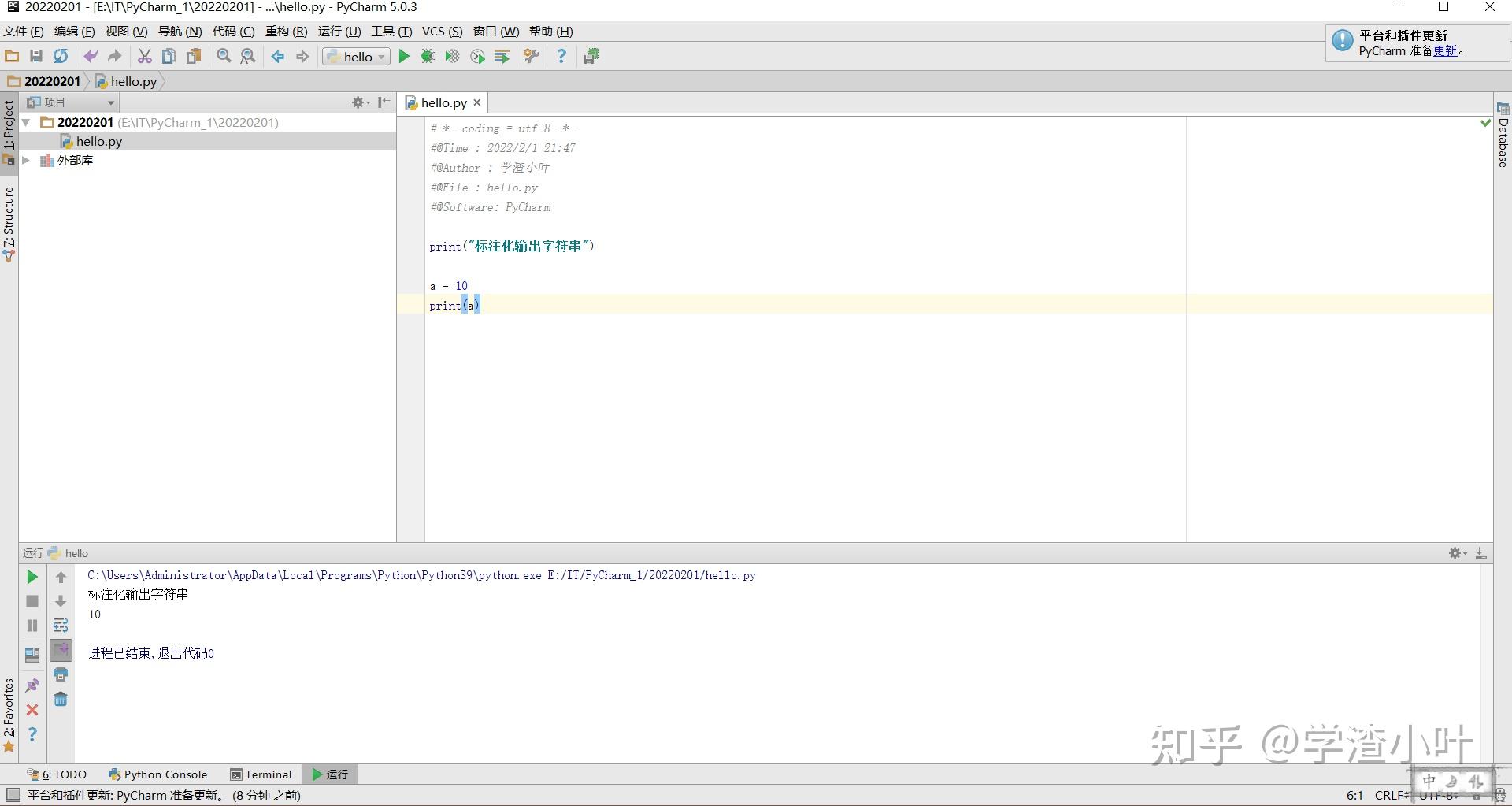Click the Save All disk icon
The image size is (1512, 806).
point(36,56)
